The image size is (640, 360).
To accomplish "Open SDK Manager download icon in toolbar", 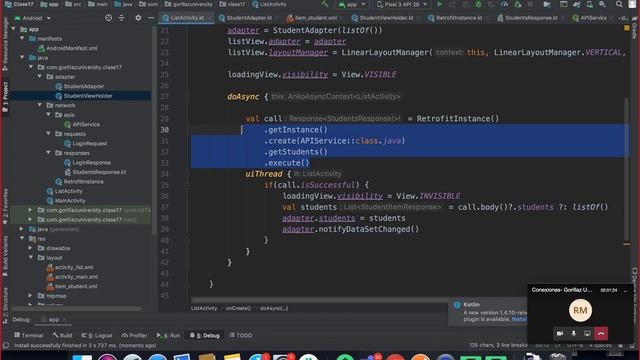I will [x=602, y=4].
